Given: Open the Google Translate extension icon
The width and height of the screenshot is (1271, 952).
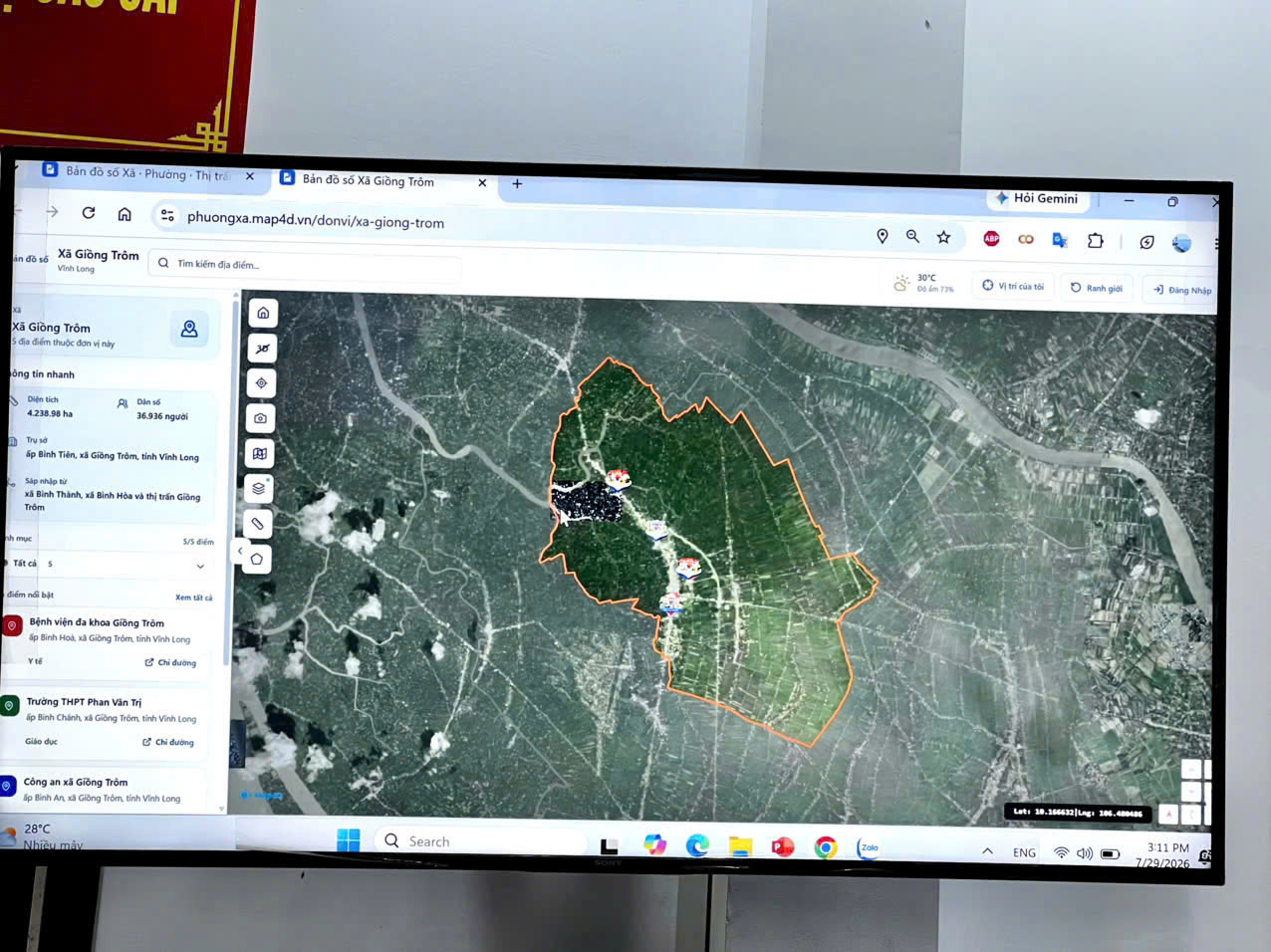Looking at the screenshot, I should point(1060,240).
